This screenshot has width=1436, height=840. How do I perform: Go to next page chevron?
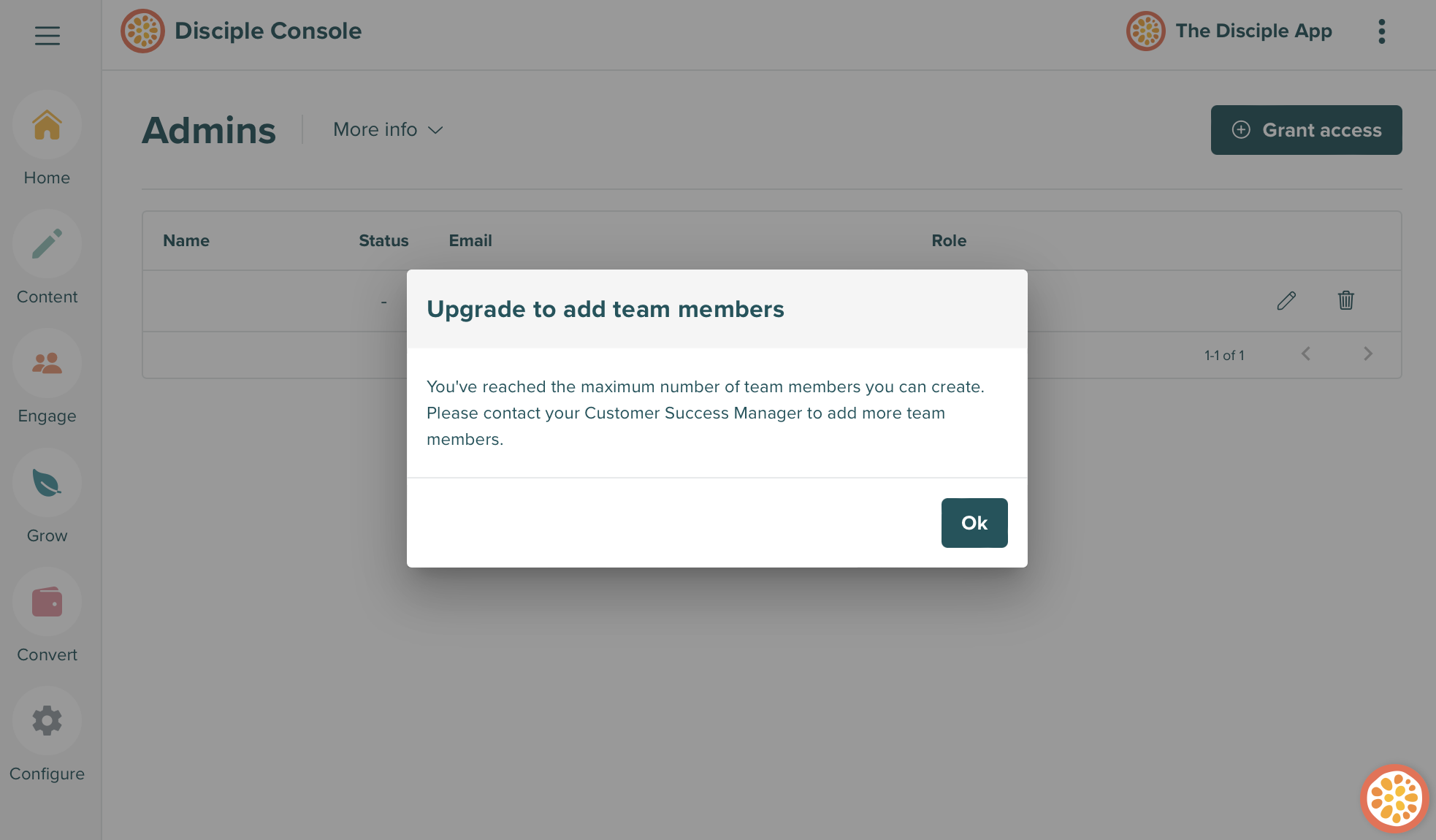pos(1368,354)
